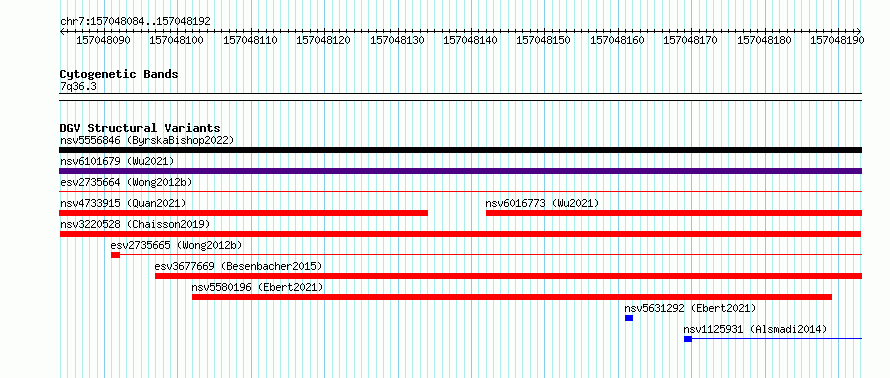The width and height of the screenshot is (890, 378).
Task: Open the nsv6101679 (Wu2021) label
Action: [x=117, y=161]
